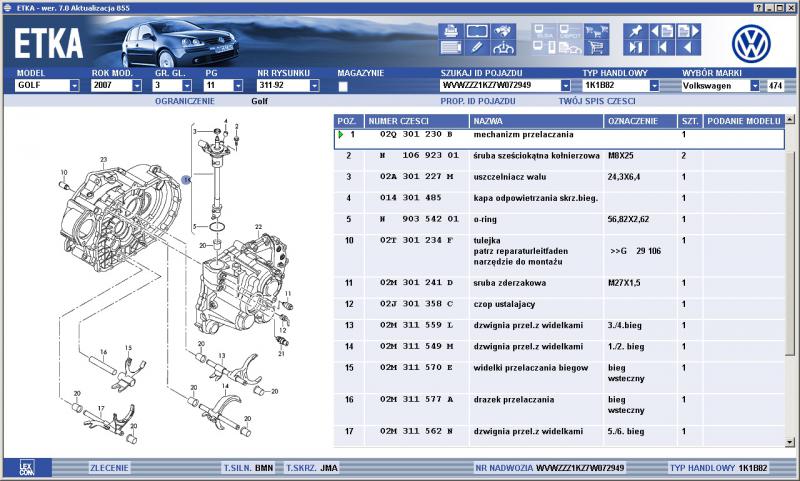Click the Volkswagen logo
Image resolution: width=800 pixels, height=481 pixels.
coord(751,43)
